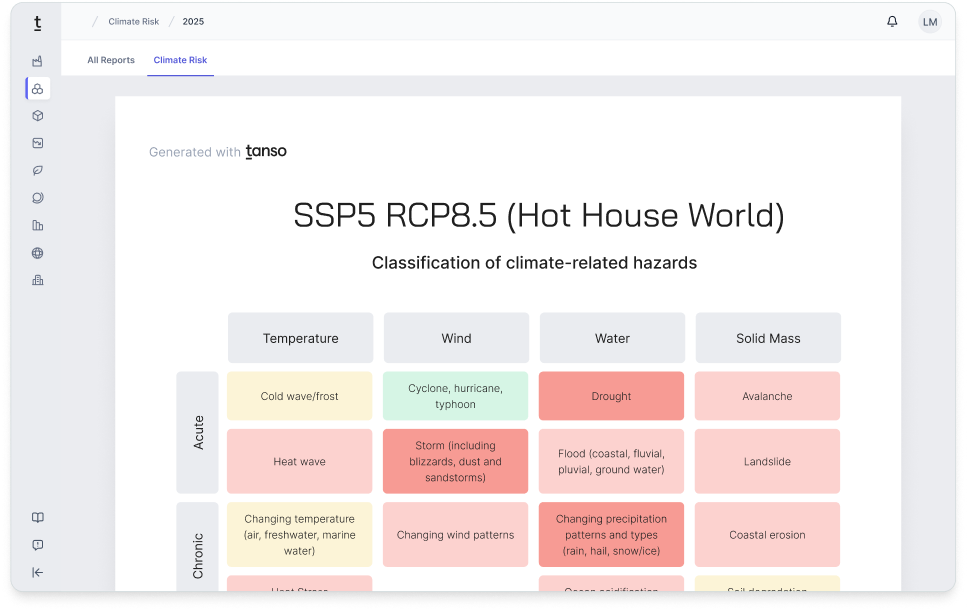Click the tanso 't' logo in sidebar

pyautogui.click(x=38, y=23)
